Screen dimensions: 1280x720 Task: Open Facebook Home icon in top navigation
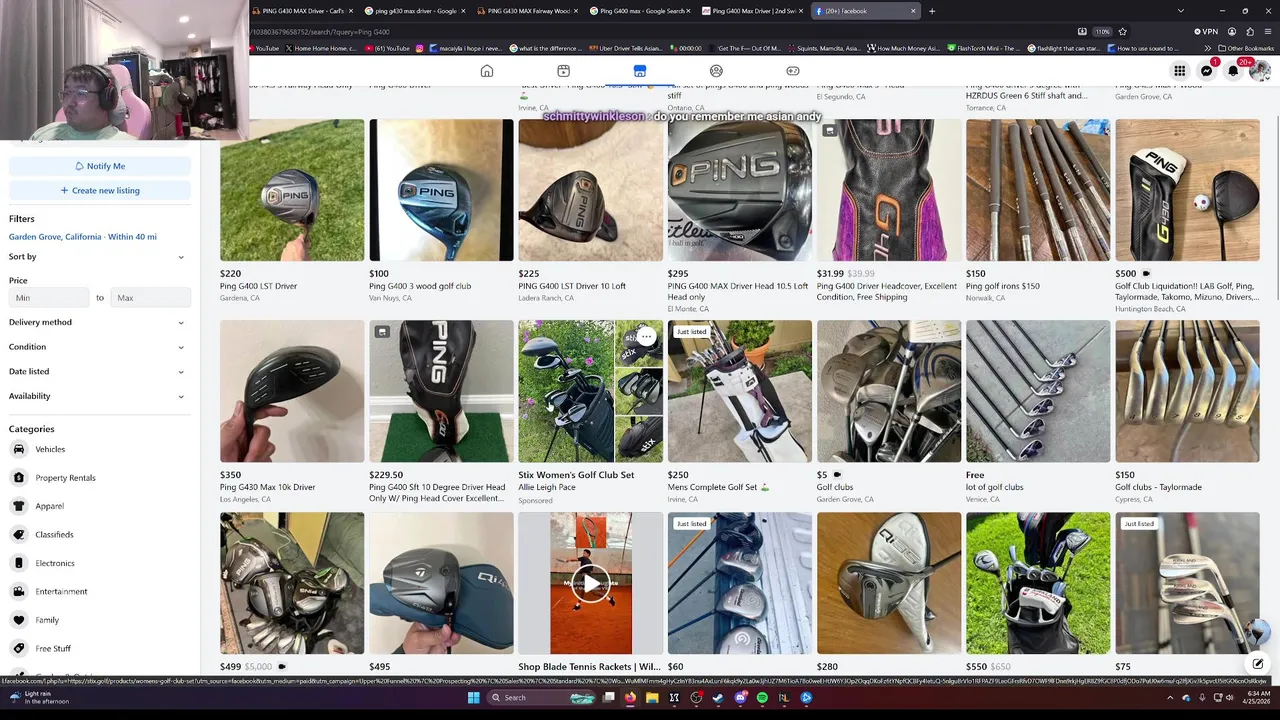point(487,71)
